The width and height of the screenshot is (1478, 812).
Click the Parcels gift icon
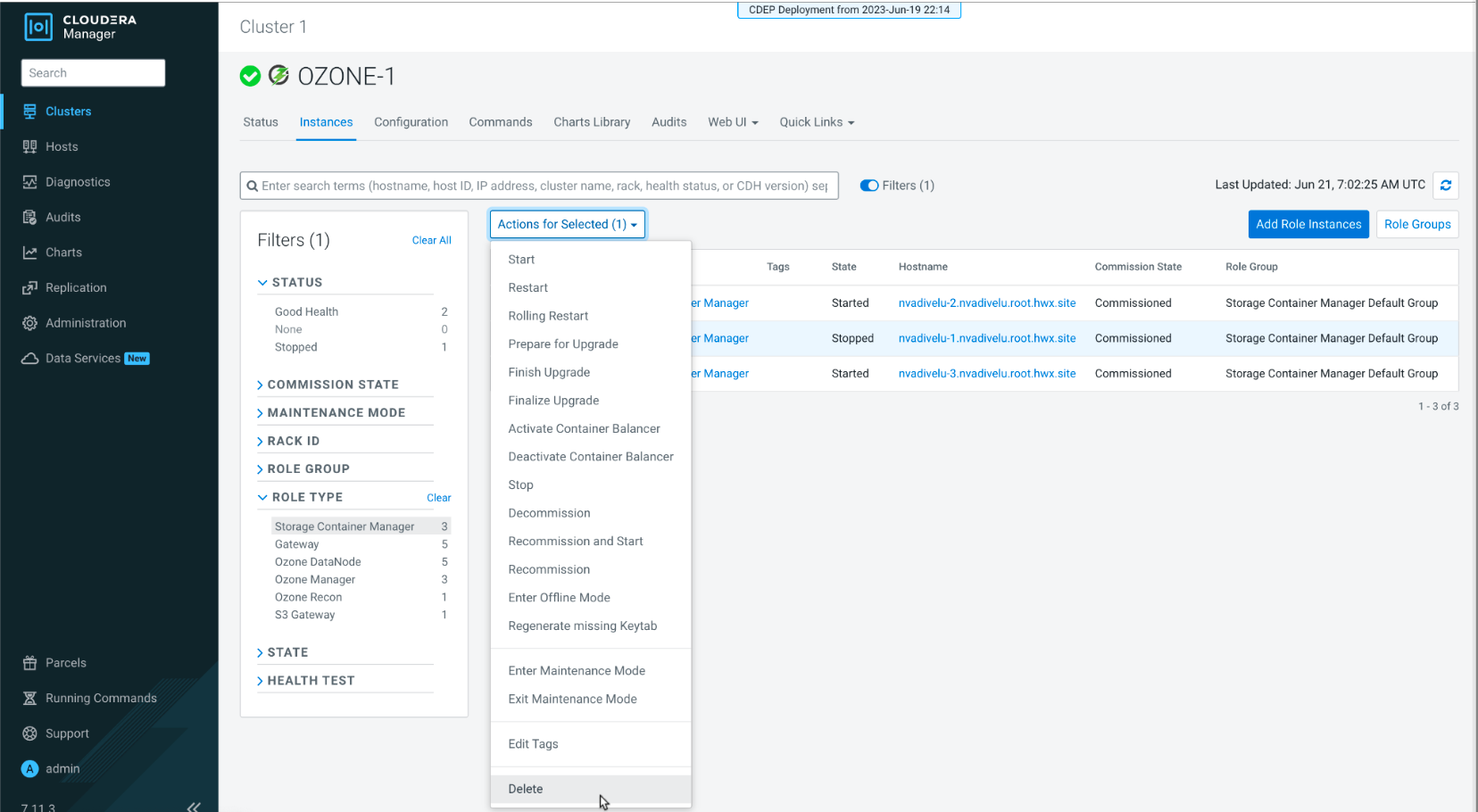pos(29,663)
